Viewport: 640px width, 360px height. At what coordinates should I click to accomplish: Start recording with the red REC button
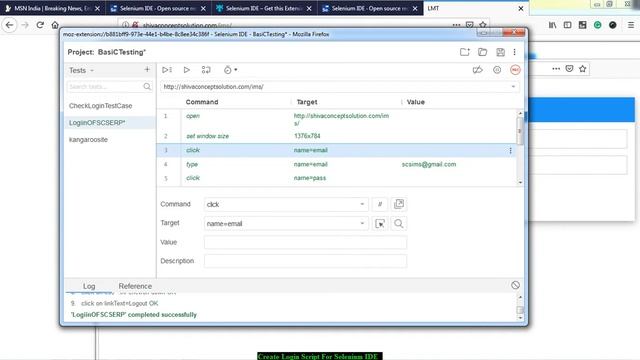pos(515,70)
